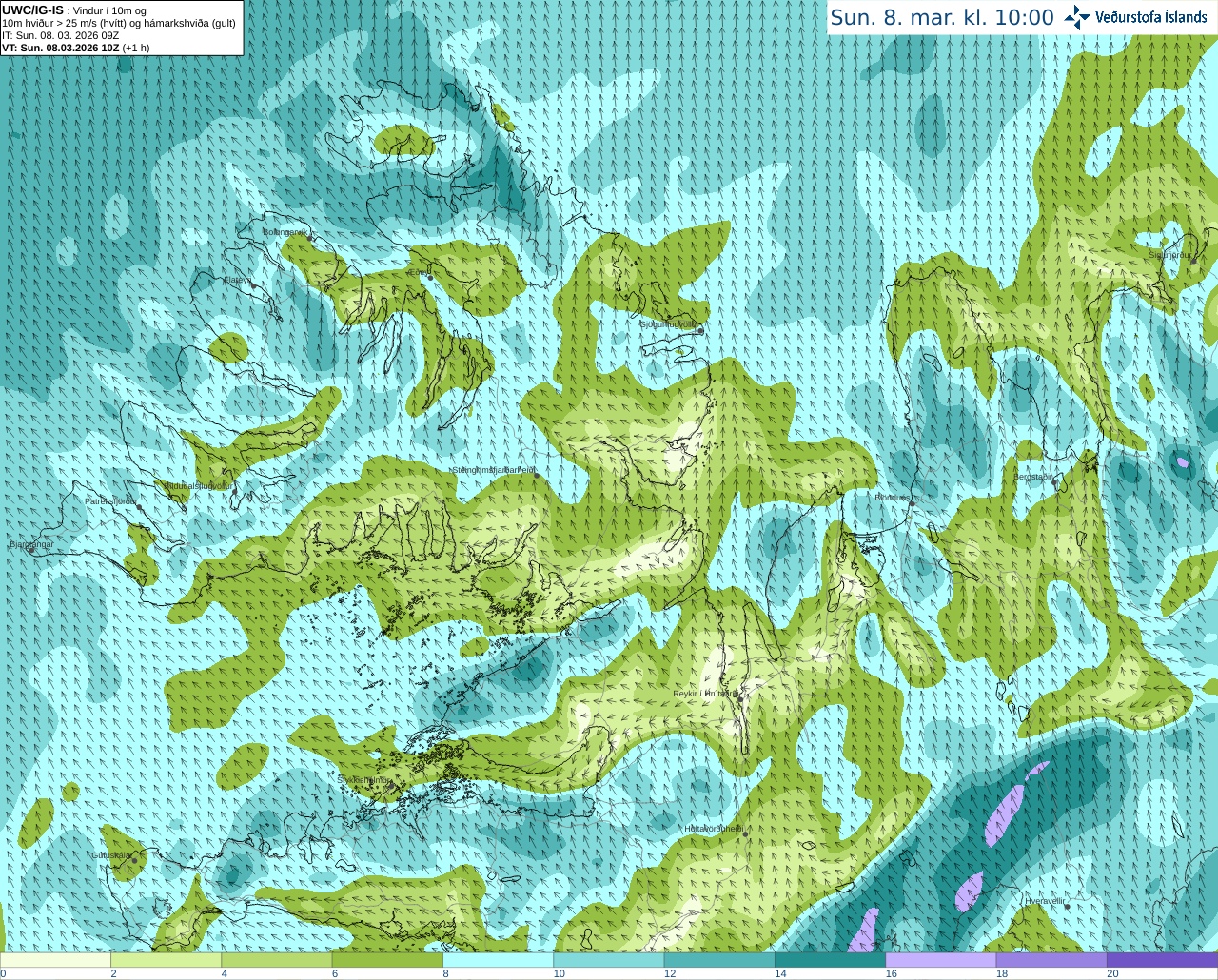Click the Siglufjörður station label
The width and height of the screenshot is (1218, 980).
[x=1170, y=255]
